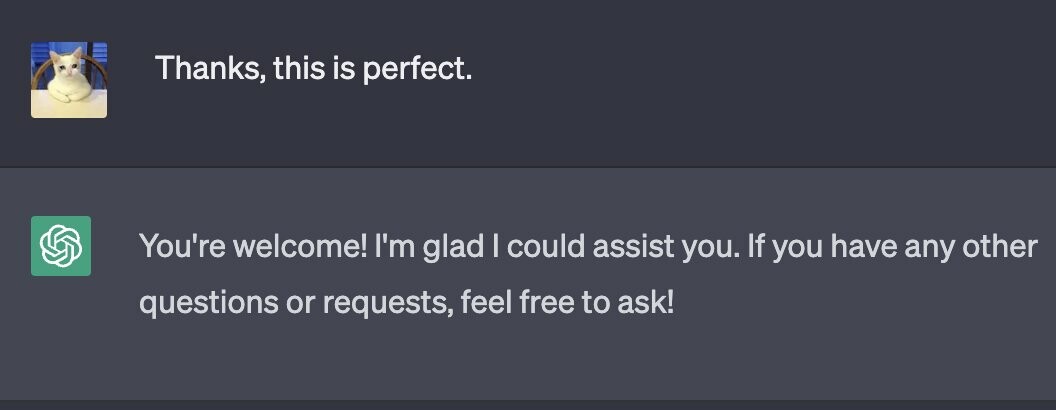1056x410 pixels.
Task: Click the ChatGPT logo icon
Action: [61, 246]
